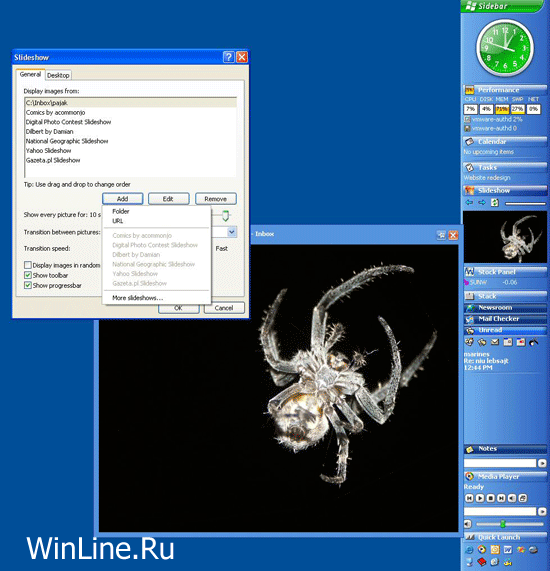Launch Outlook from Quick Launch icons
This screenshot has width=550, height=571.
click(495, 550)
